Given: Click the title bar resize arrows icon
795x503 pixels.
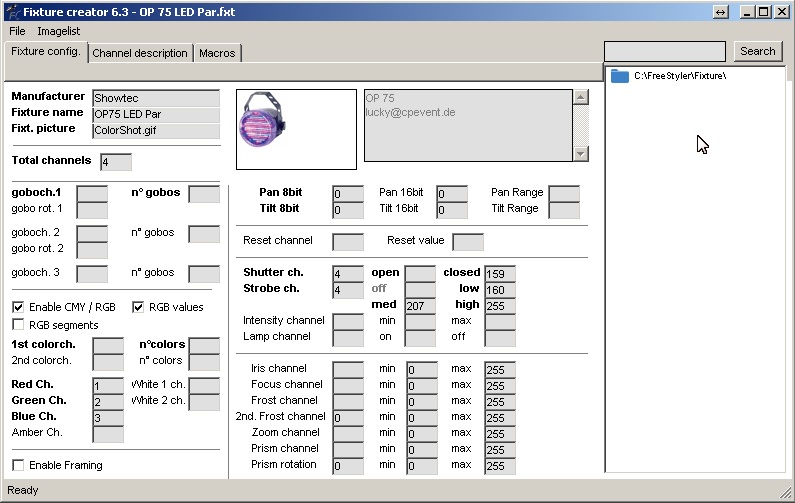Looking at the screenshot, I should pos(721,11).
